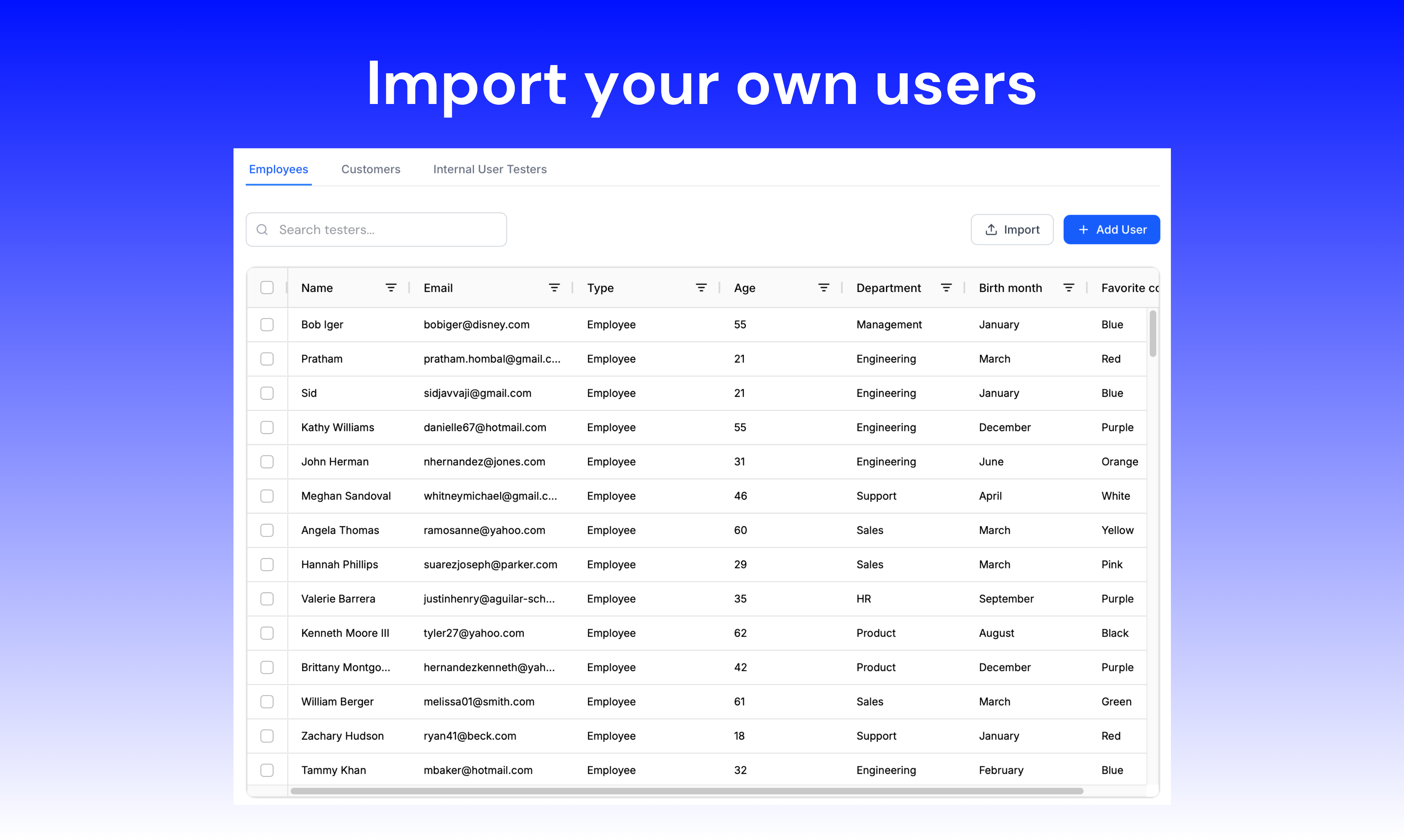The height and width of the screenshot is (840, 1404).
Task: Select the Employees tab
Action: [x=278, y=169]
